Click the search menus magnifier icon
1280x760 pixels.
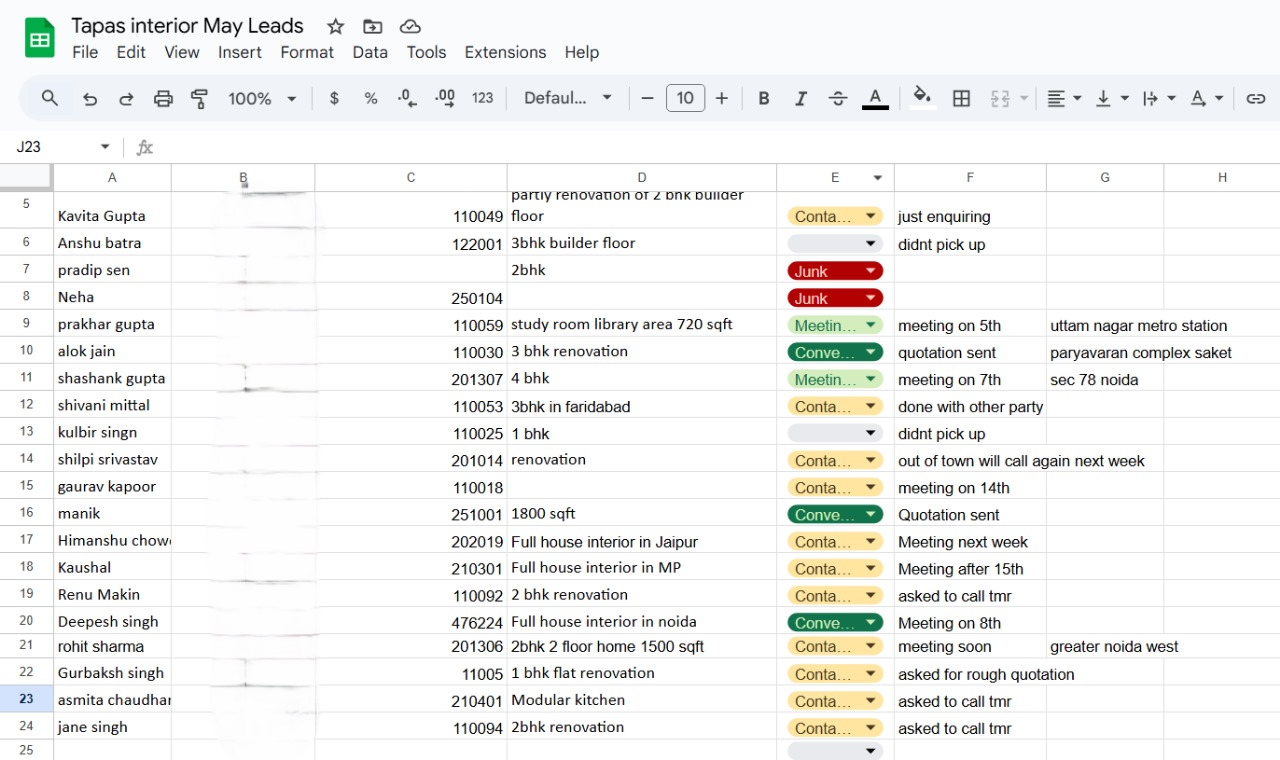click(x=49, y=98)
